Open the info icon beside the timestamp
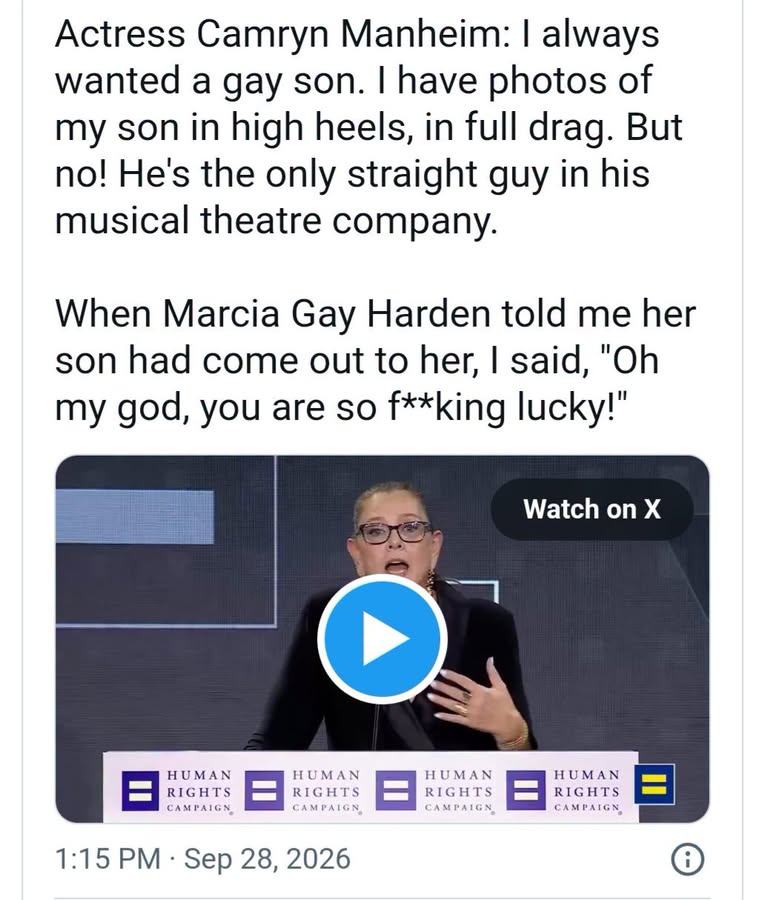 click(x=687, y=860)
